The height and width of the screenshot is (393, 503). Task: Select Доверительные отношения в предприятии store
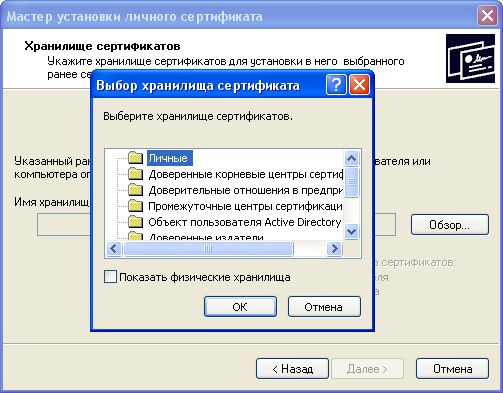point(245,190)
